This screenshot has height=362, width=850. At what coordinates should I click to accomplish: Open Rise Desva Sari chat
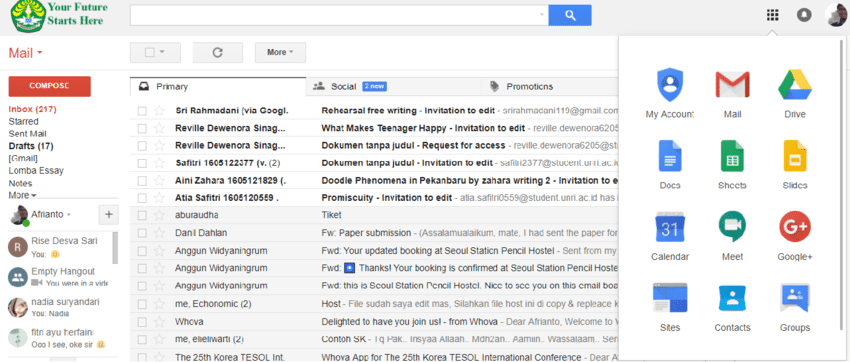click(59, 247)
